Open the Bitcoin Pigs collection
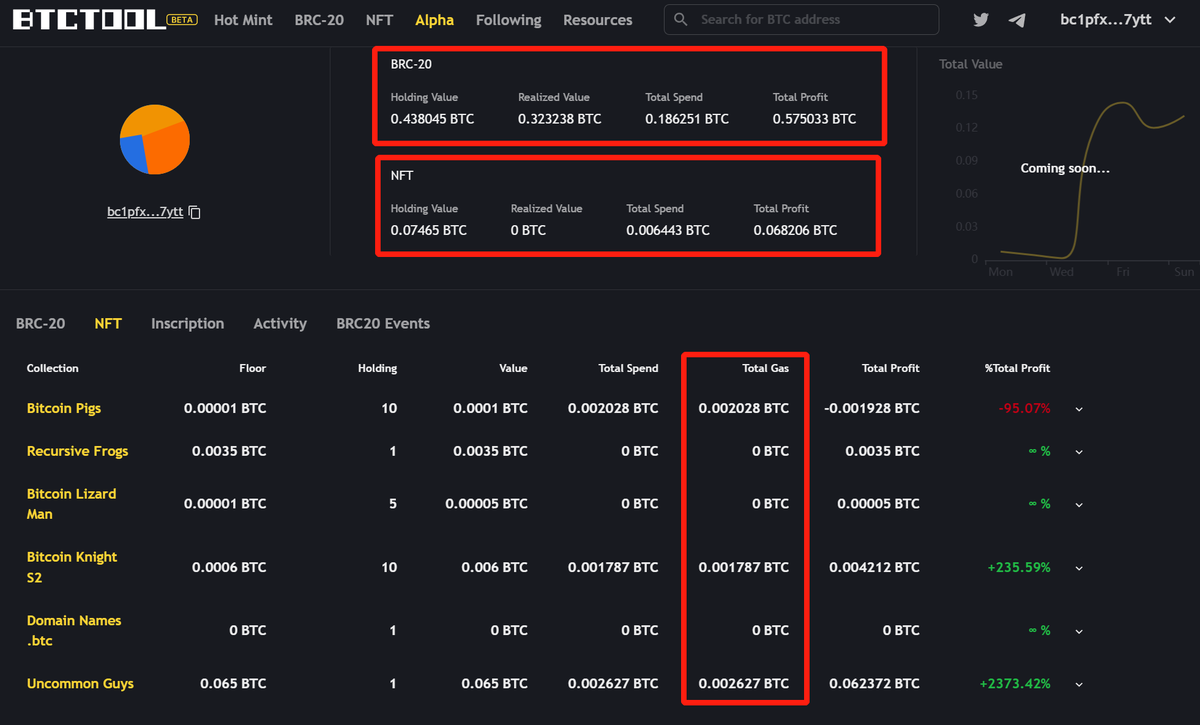 tap(64, 408)
